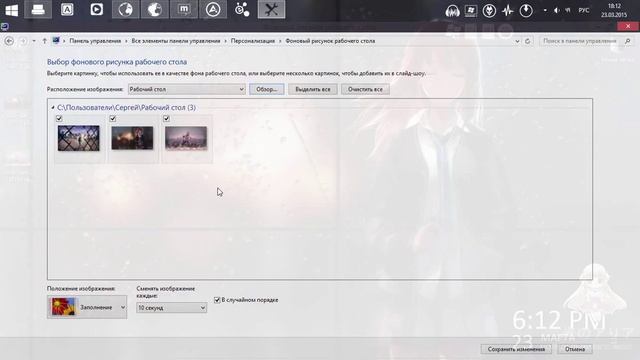Select the third pinkish wallpaper thumbnail
The image size is (640, 360).
tap(186, 138)
